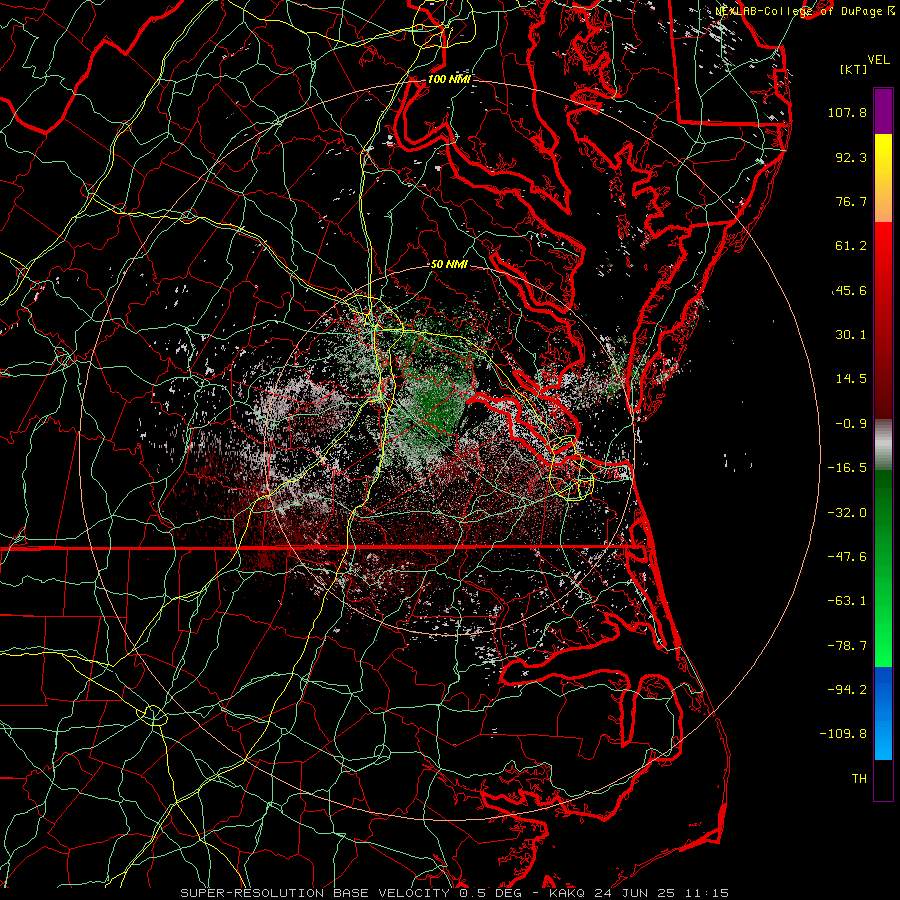Click the KAKQ radar site identifier
The width and height of the screenshot is (900, 900).
coord(567,893)
